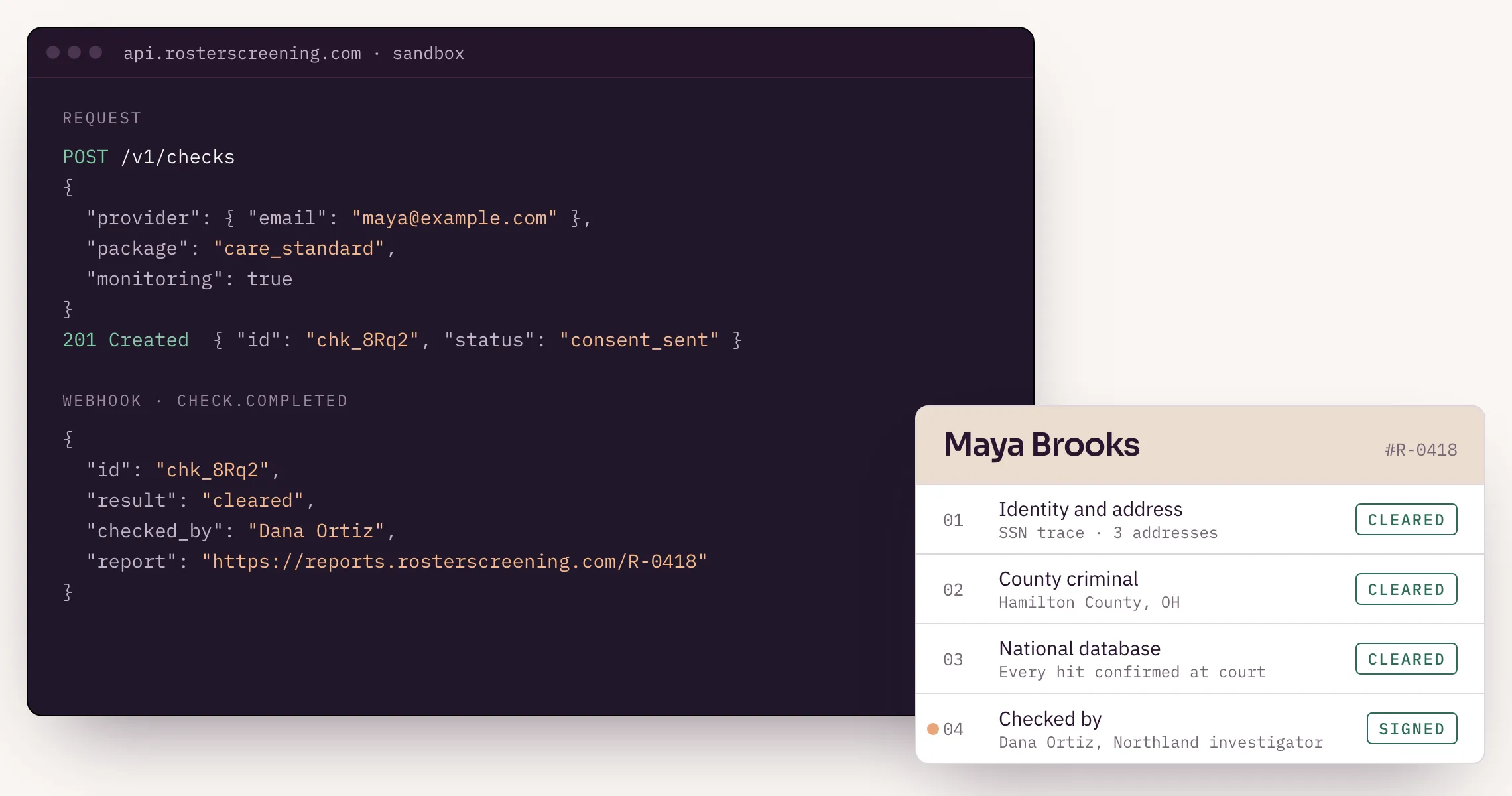The width and height of the screenshot is (1512, 796).
Task: Click the SSN trace · 3 addresses subtitle
Action: [x=1108, y=533]
